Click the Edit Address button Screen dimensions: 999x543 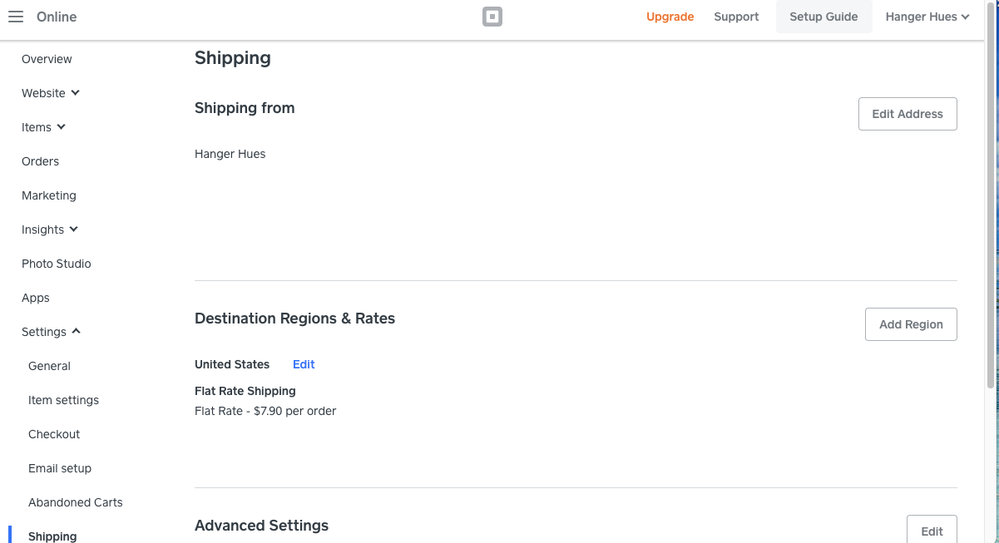tap(907, 114)
